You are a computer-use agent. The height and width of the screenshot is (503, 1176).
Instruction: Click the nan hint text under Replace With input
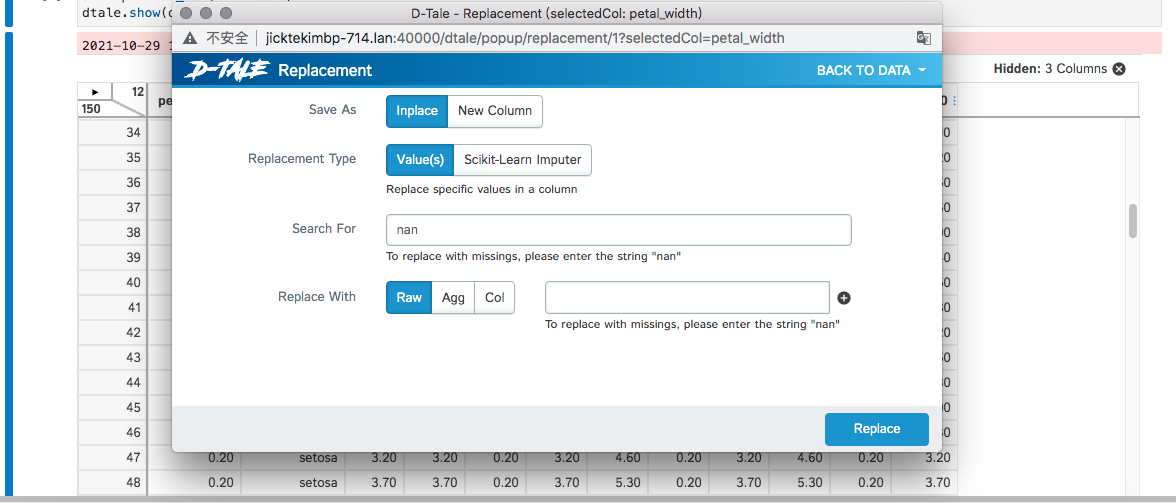[x=692, y=325]
